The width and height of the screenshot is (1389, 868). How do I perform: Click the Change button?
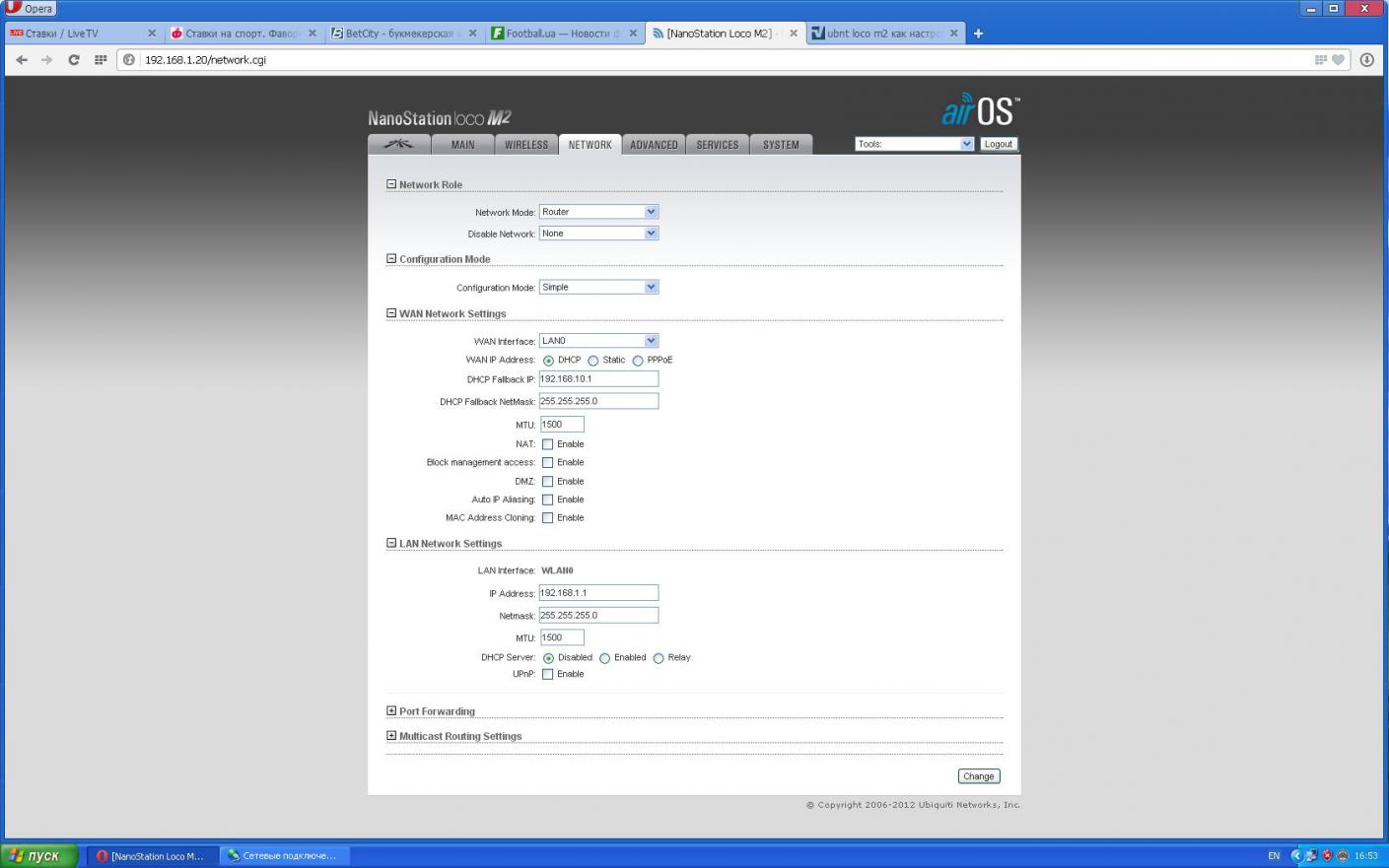pyautogui.click(x=979, y=776)
